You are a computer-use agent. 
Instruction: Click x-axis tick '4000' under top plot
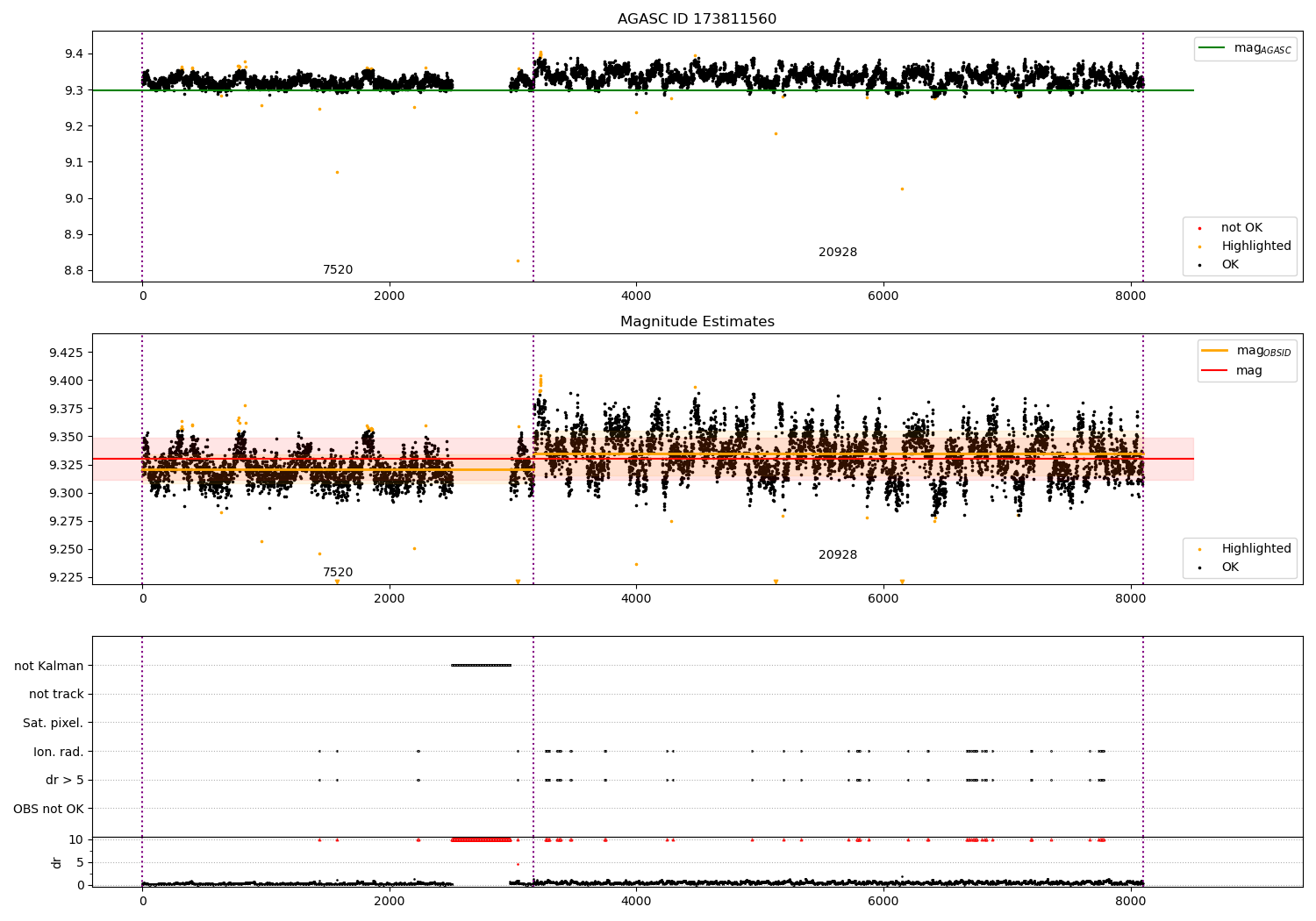tap(636, 296)
